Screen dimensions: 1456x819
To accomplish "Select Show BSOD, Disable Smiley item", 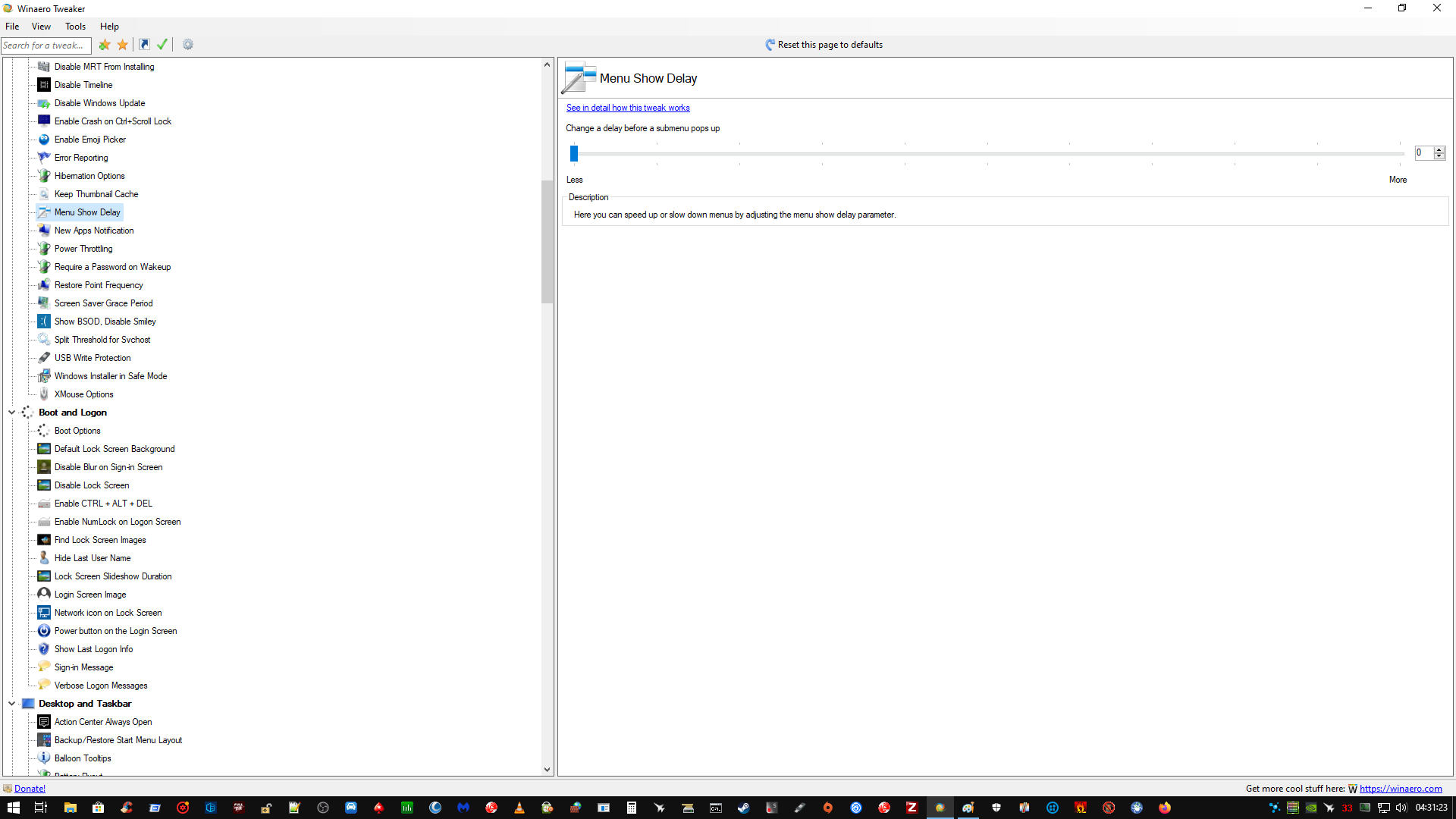I will (x=105, y=322).
